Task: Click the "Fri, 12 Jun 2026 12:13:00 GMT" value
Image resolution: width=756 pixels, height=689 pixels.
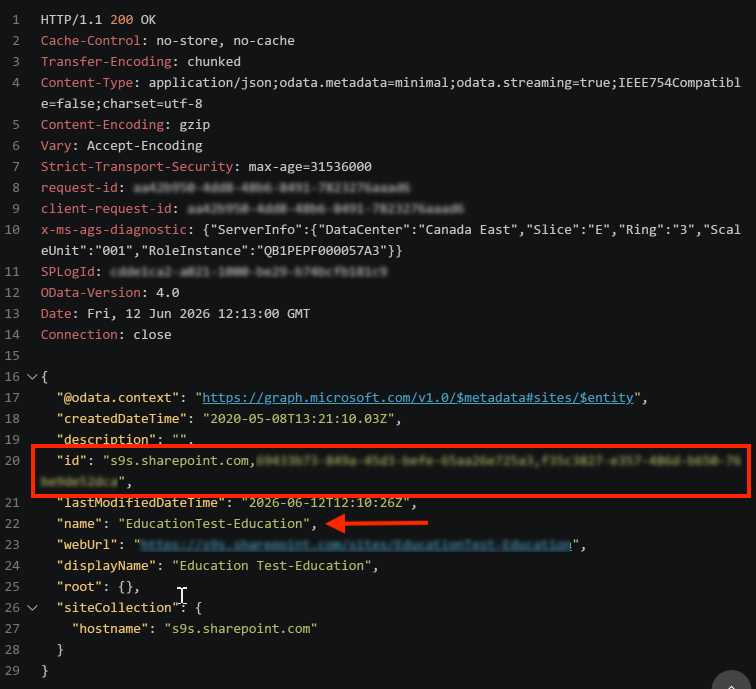Action: pos(199,314)
